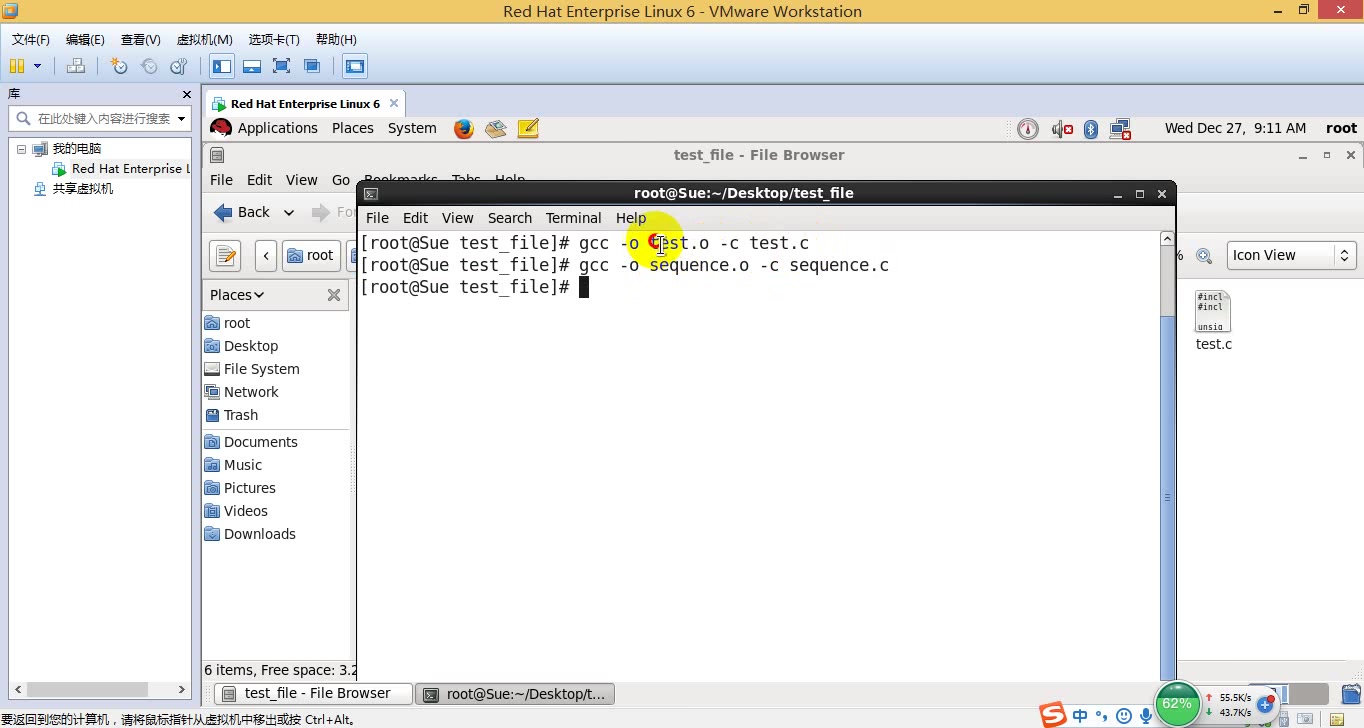Take a snapshot of the virtual machine

[x=119, y=66]
